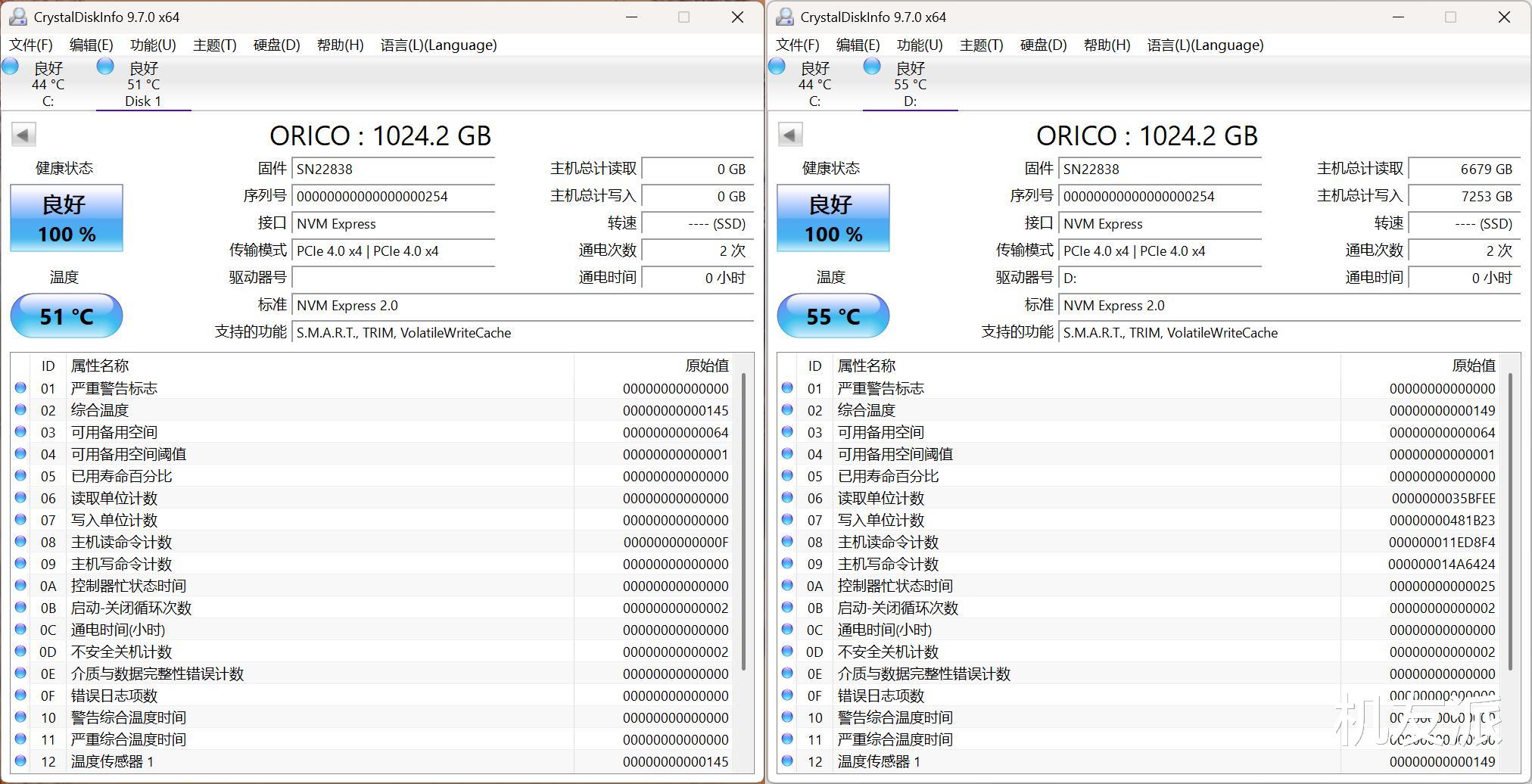The width and height of the screenshot is (1532, 784).
Task: Open 主题(T) menu in the right window
Action: pos(982,45)
